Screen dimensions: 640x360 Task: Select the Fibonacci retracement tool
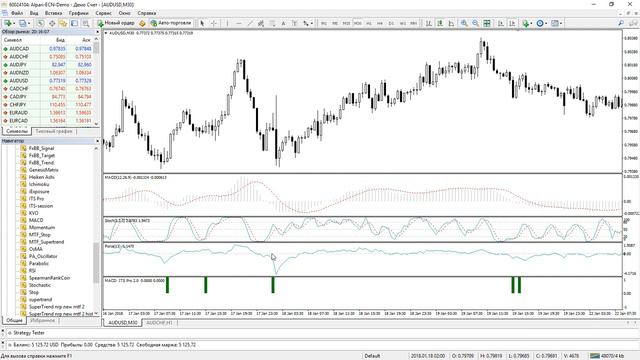(272, 23)
